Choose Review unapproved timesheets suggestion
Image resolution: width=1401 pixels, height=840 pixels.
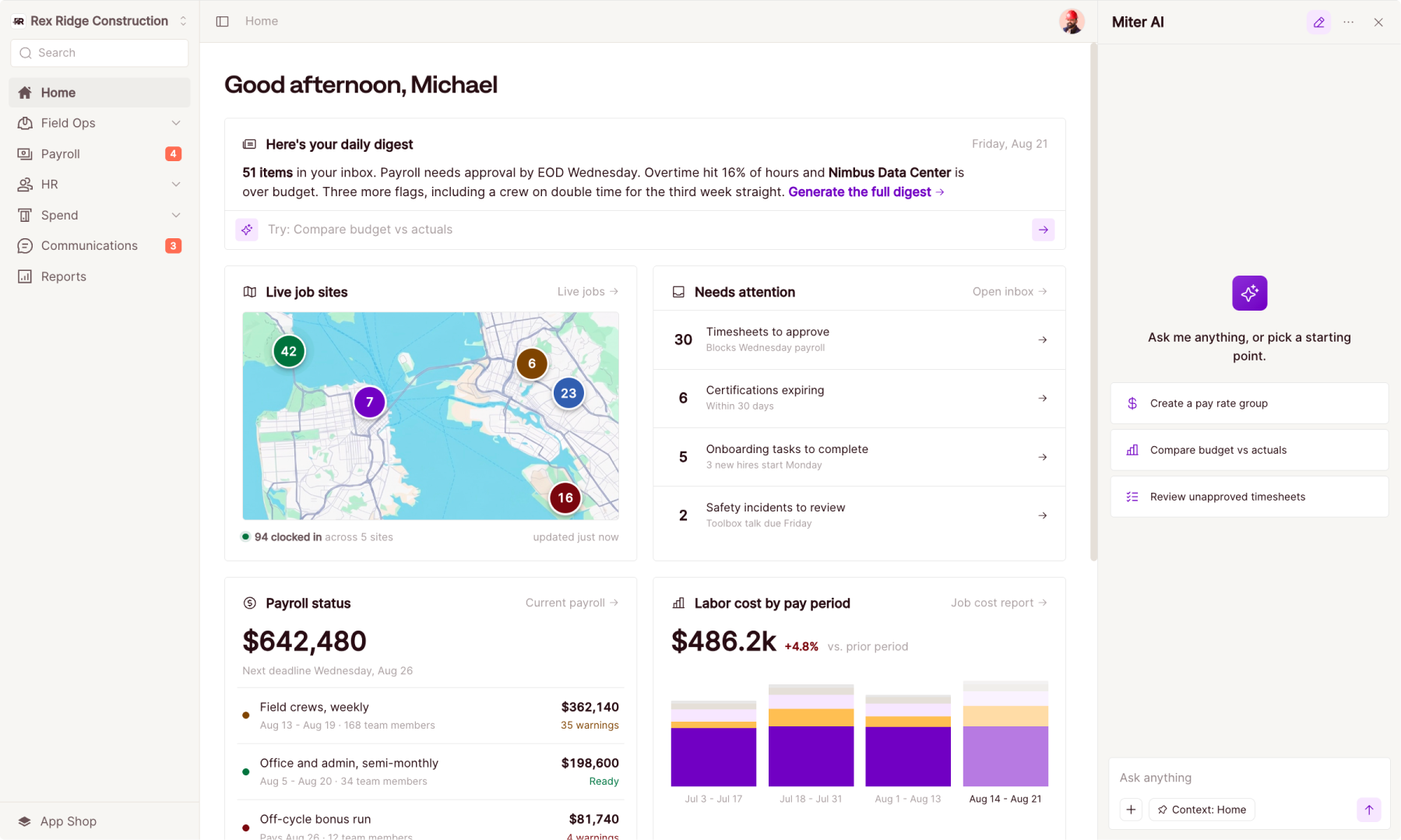(1249, 497)
